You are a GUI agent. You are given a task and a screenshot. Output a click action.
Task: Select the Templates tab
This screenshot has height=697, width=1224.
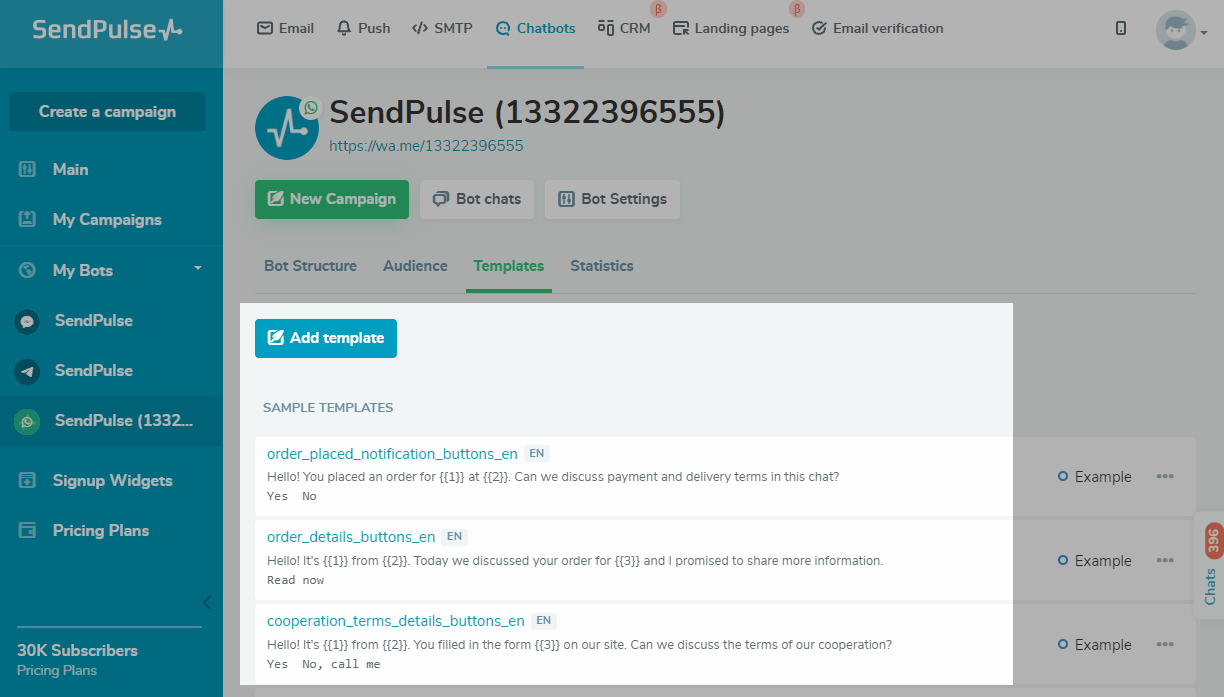[x=509, y=266]
